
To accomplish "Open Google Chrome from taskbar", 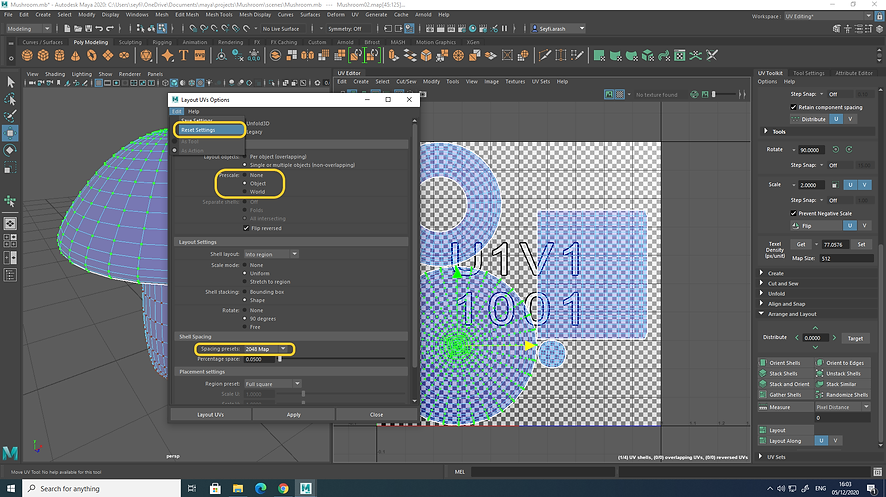I will click(283, 489).
